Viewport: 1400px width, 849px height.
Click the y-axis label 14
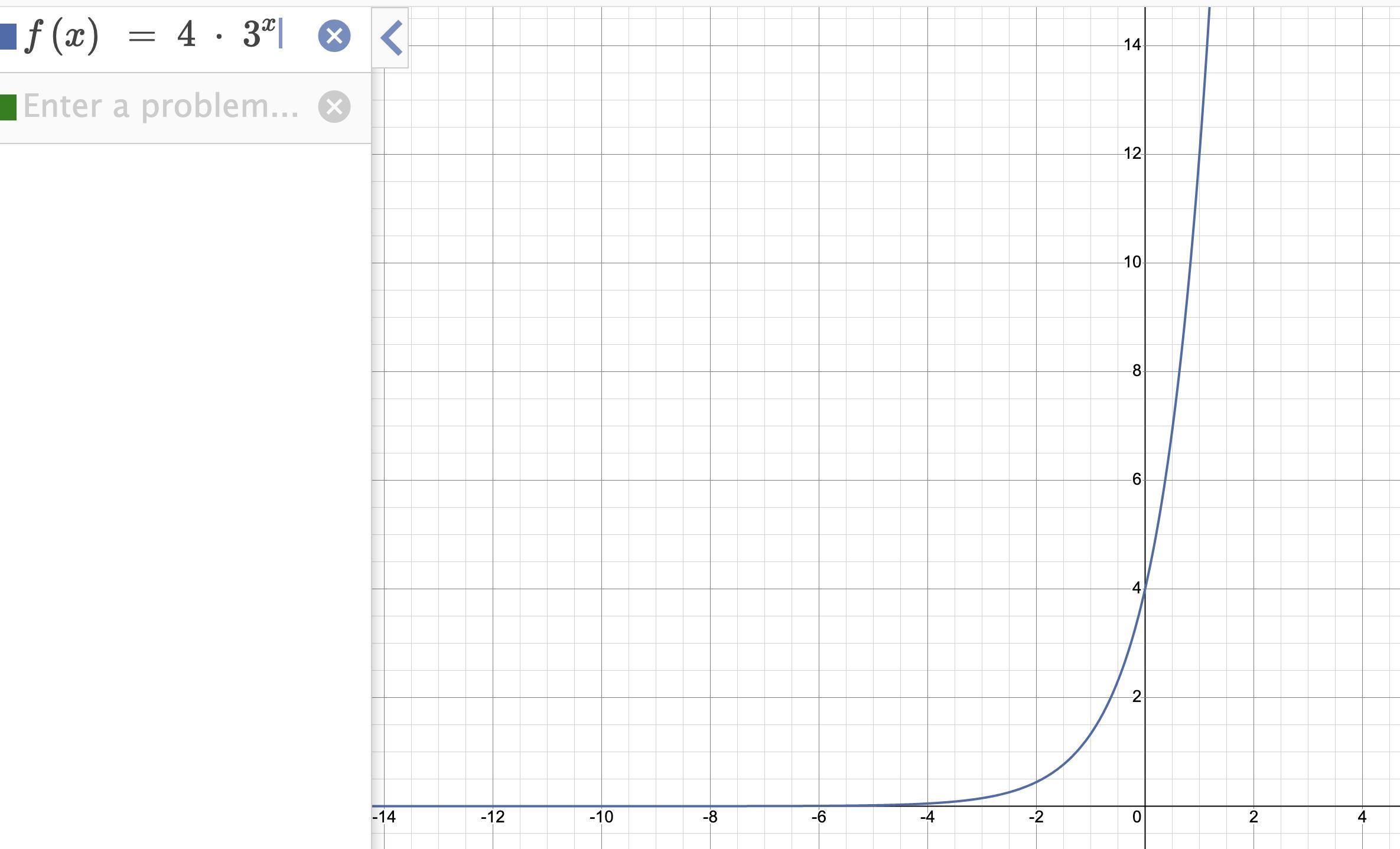point(1132,45)
